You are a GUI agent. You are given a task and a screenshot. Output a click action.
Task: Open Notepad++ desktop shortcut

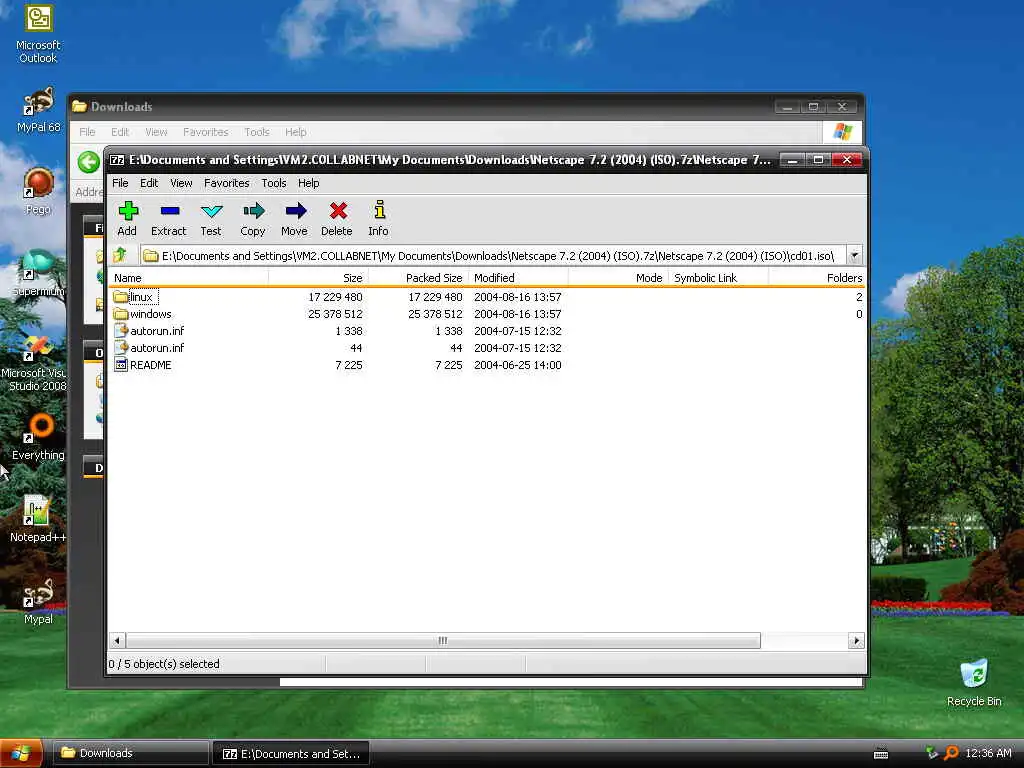coord(38,520)
